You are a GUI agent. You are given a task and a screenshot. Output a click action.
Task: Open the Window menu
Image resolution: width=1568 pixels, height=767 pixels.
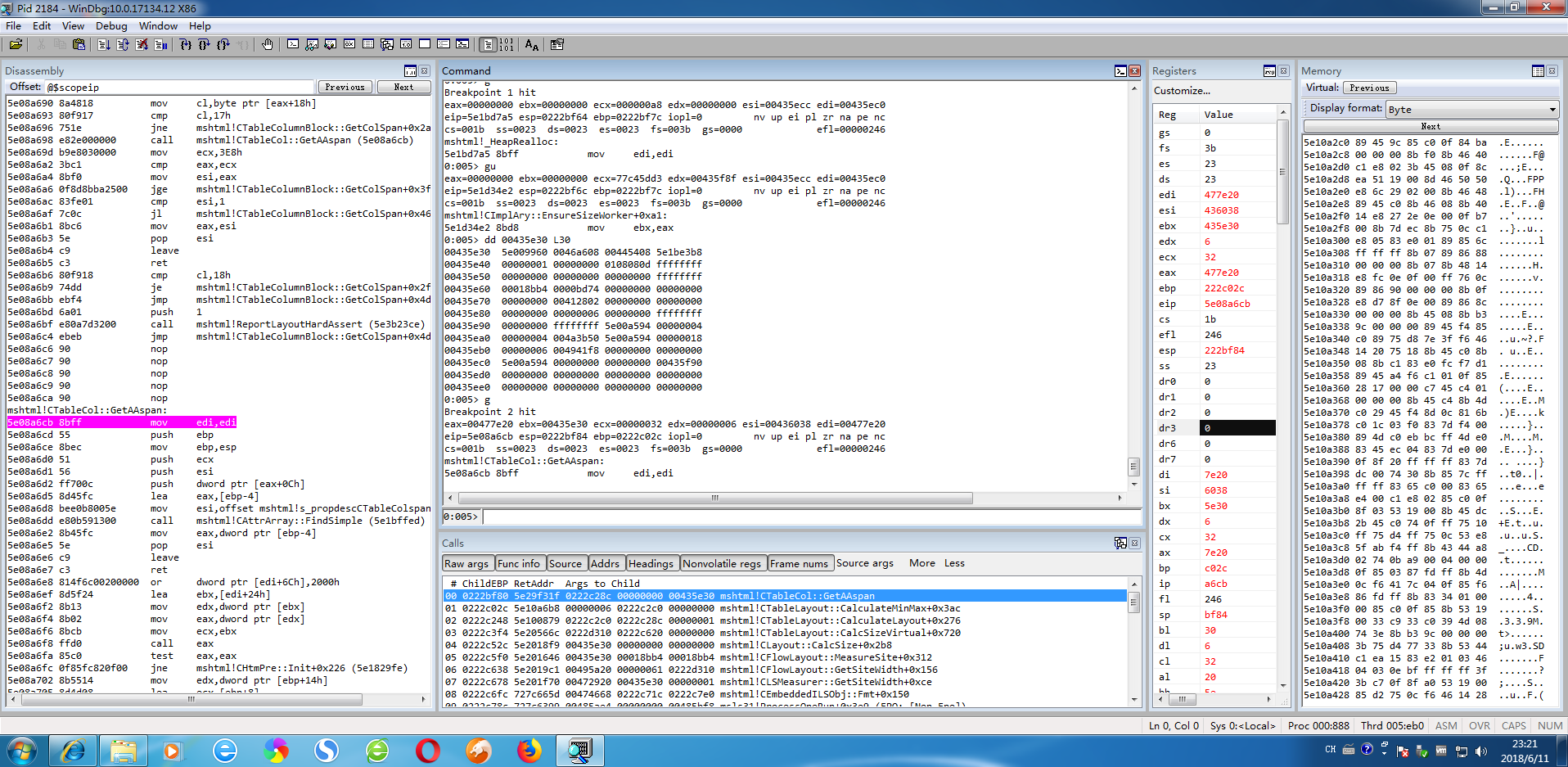pyautogui.click(x=158, y=25)
